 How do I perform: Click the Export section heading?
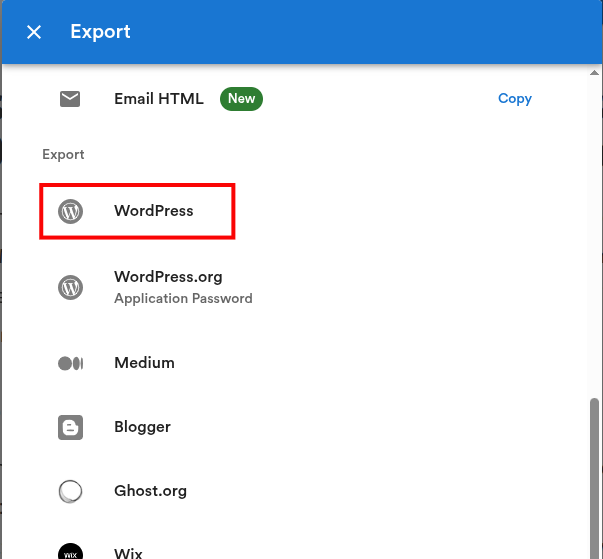click(x=63, y=155)
